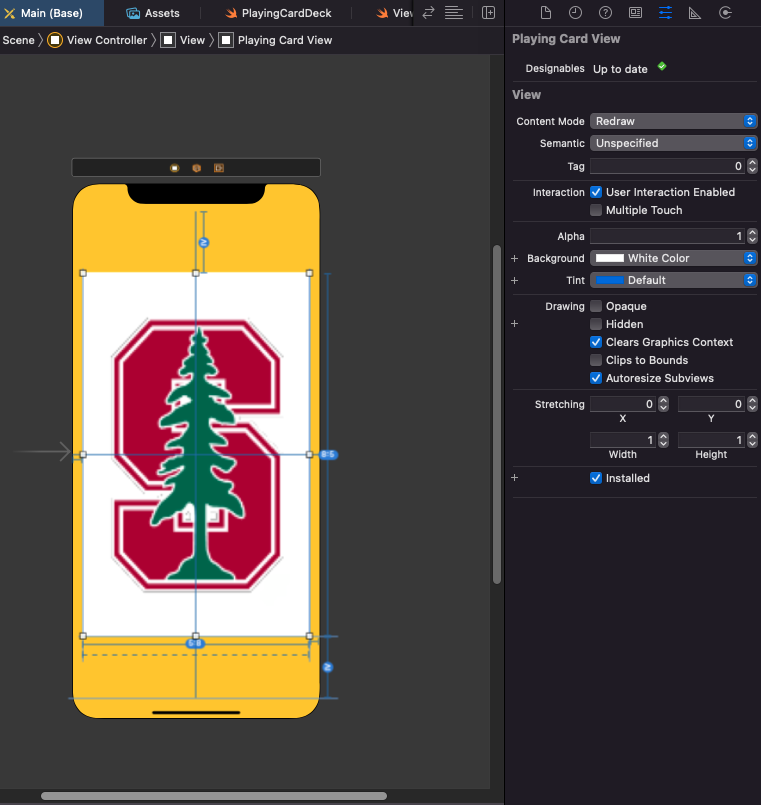Viewport: 761px width, 805px height.
Task: Select the bottom spacing constraint badge
Action: coord(328,667)
